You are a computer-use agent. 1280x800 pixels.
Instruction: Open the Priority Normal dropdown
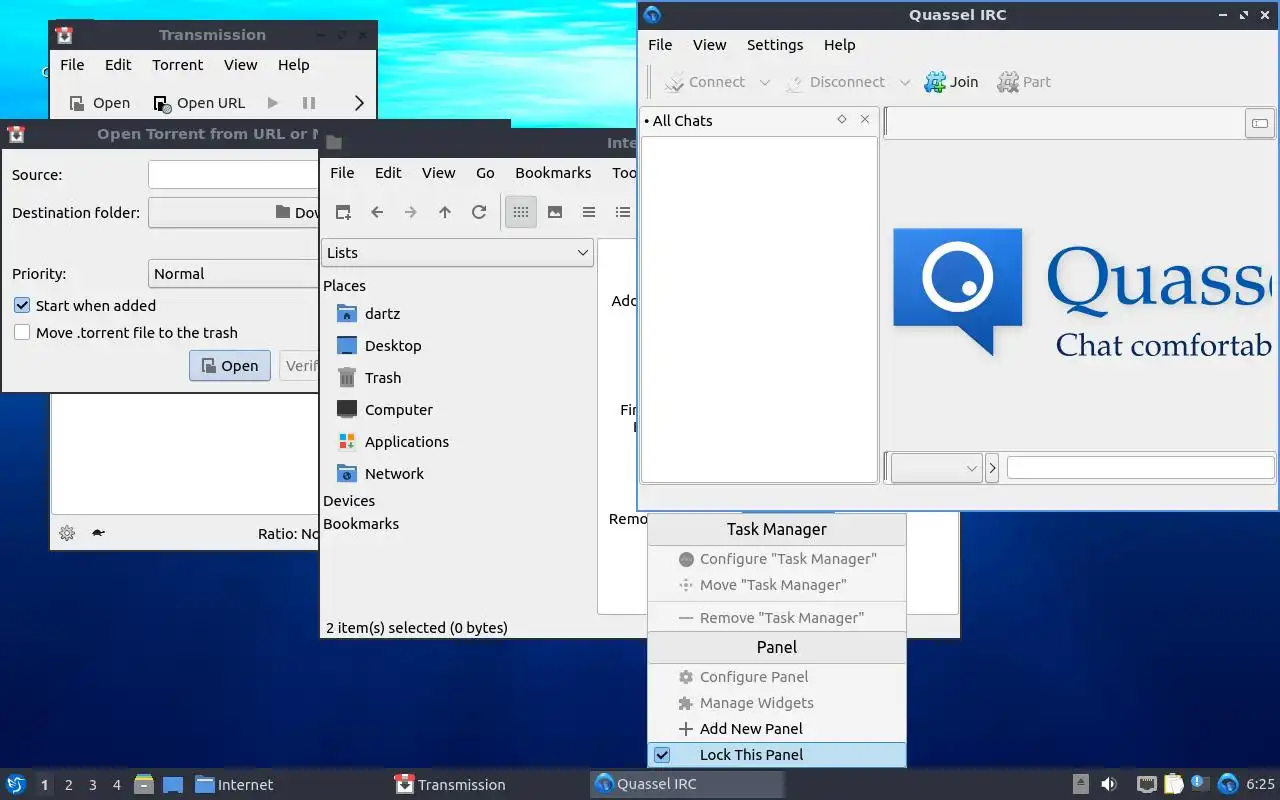234,274
